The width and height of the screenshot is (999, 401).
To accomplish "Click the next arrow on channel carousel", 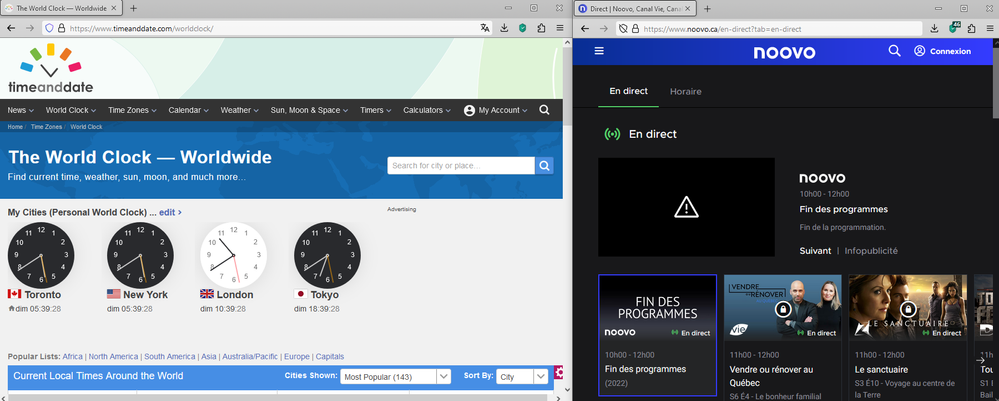I will click(981, 360).
